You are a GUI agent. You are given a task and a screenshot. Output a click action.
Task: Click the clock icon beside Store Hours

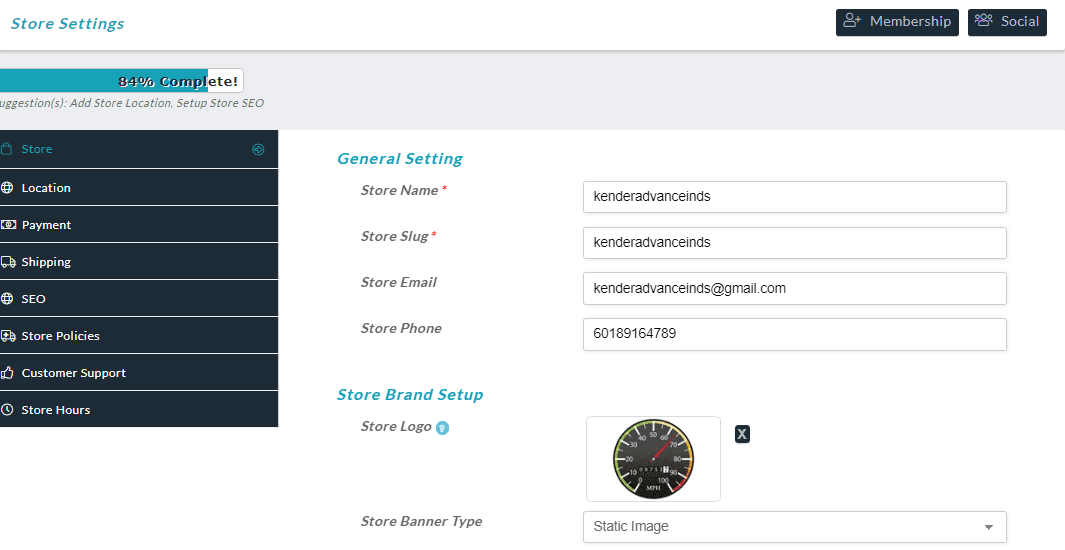point(8,410)
